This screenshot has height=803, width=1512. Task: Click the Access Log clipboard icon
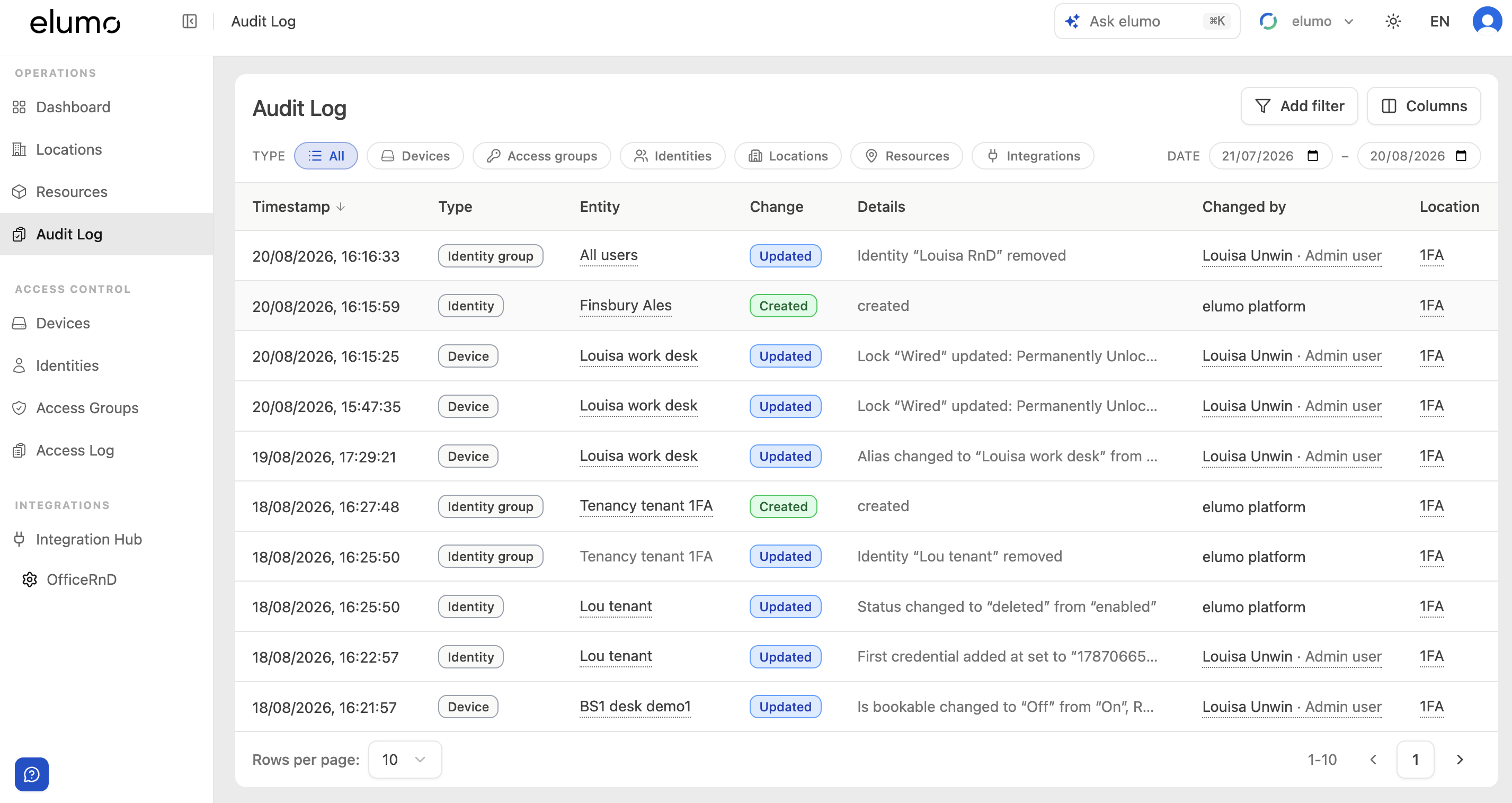click(x=20, y=450)
